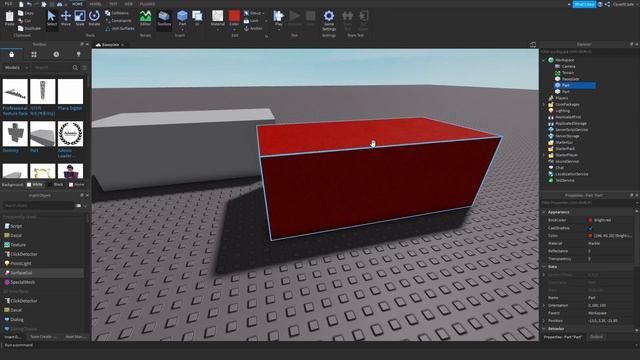Insert a new Part

(x=182, y=19)
